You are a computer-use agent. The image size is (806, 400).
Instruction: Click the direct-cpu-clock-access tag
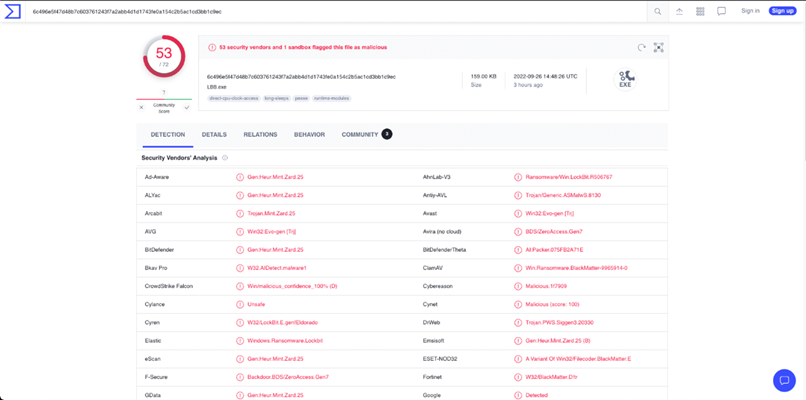click(234, 98)
